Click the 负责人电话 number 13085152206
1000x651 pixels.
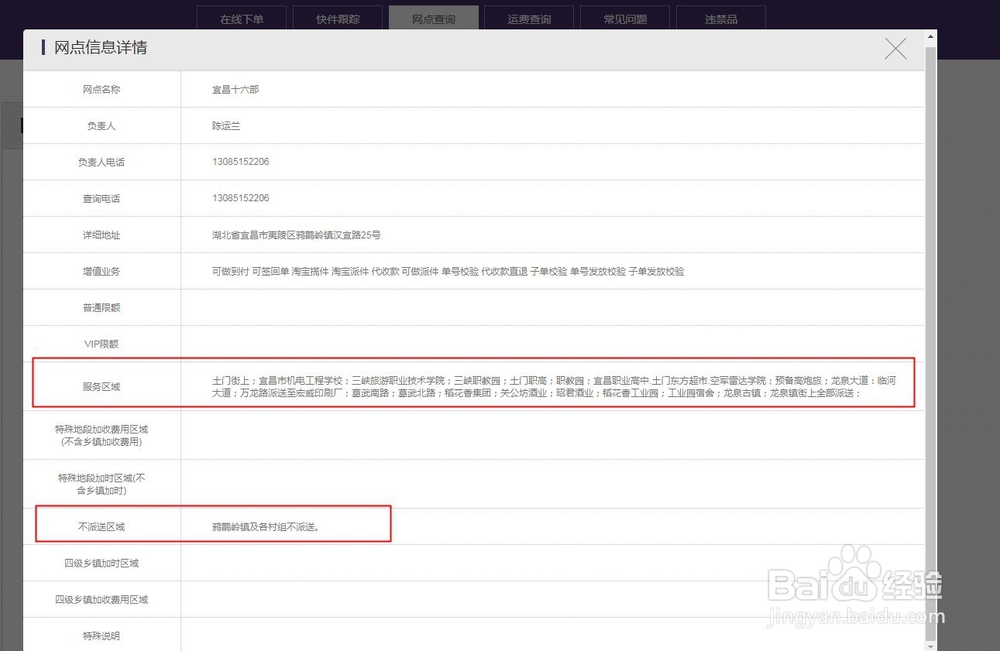click(x=240, y=162)
